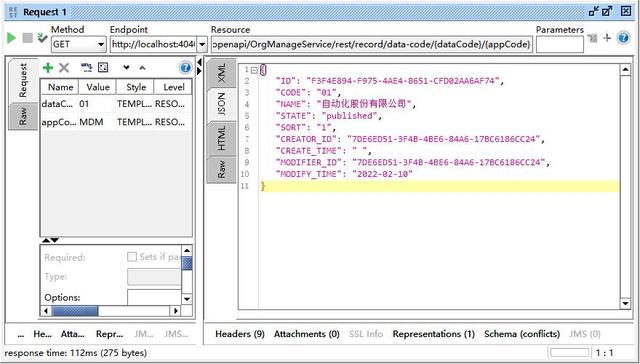The width and height of the screenshot is (640, 364).
Task: Click the plus icon next to Parameters
Action: 607,38
